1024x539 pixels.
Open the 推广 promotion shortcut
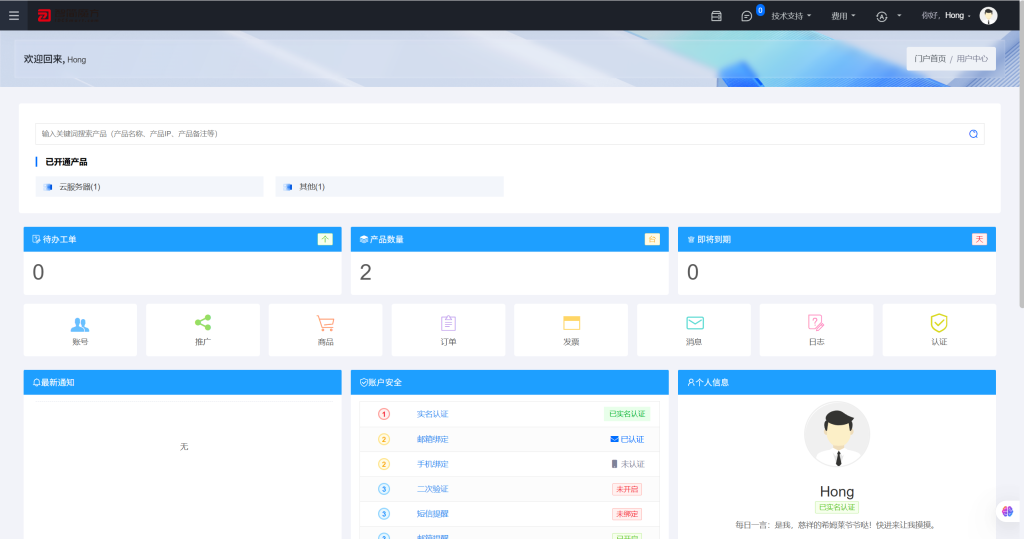click(x=203, y=330)
